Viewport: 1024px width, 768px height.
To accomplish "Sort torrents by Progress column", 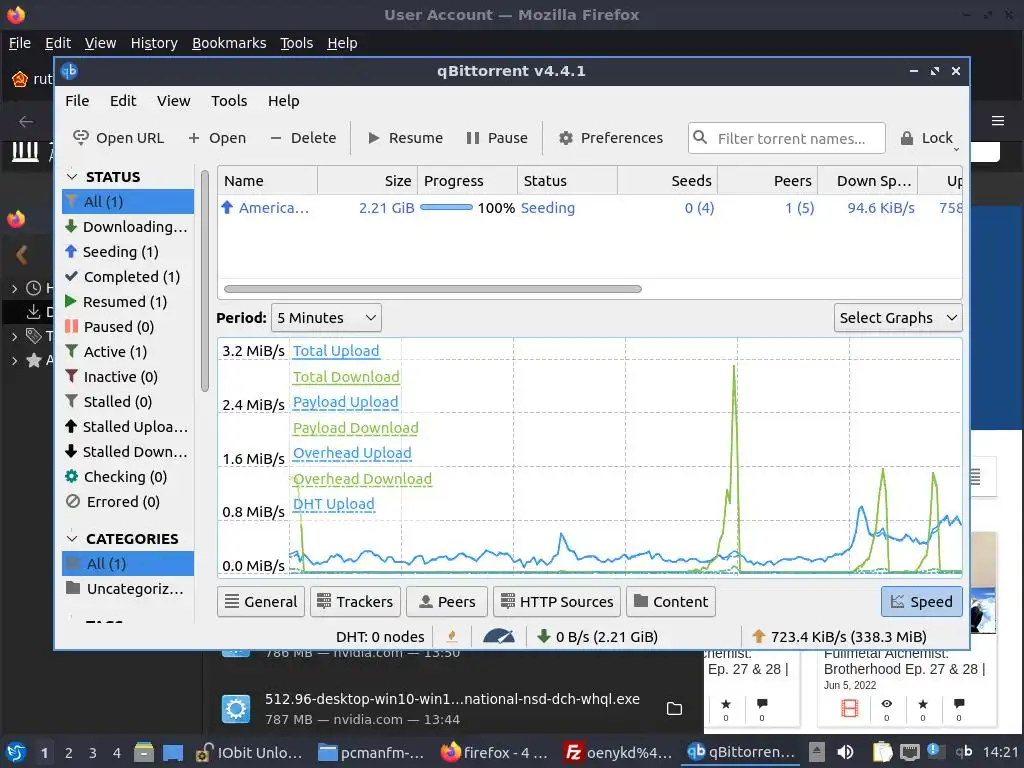I will [467, 181].
